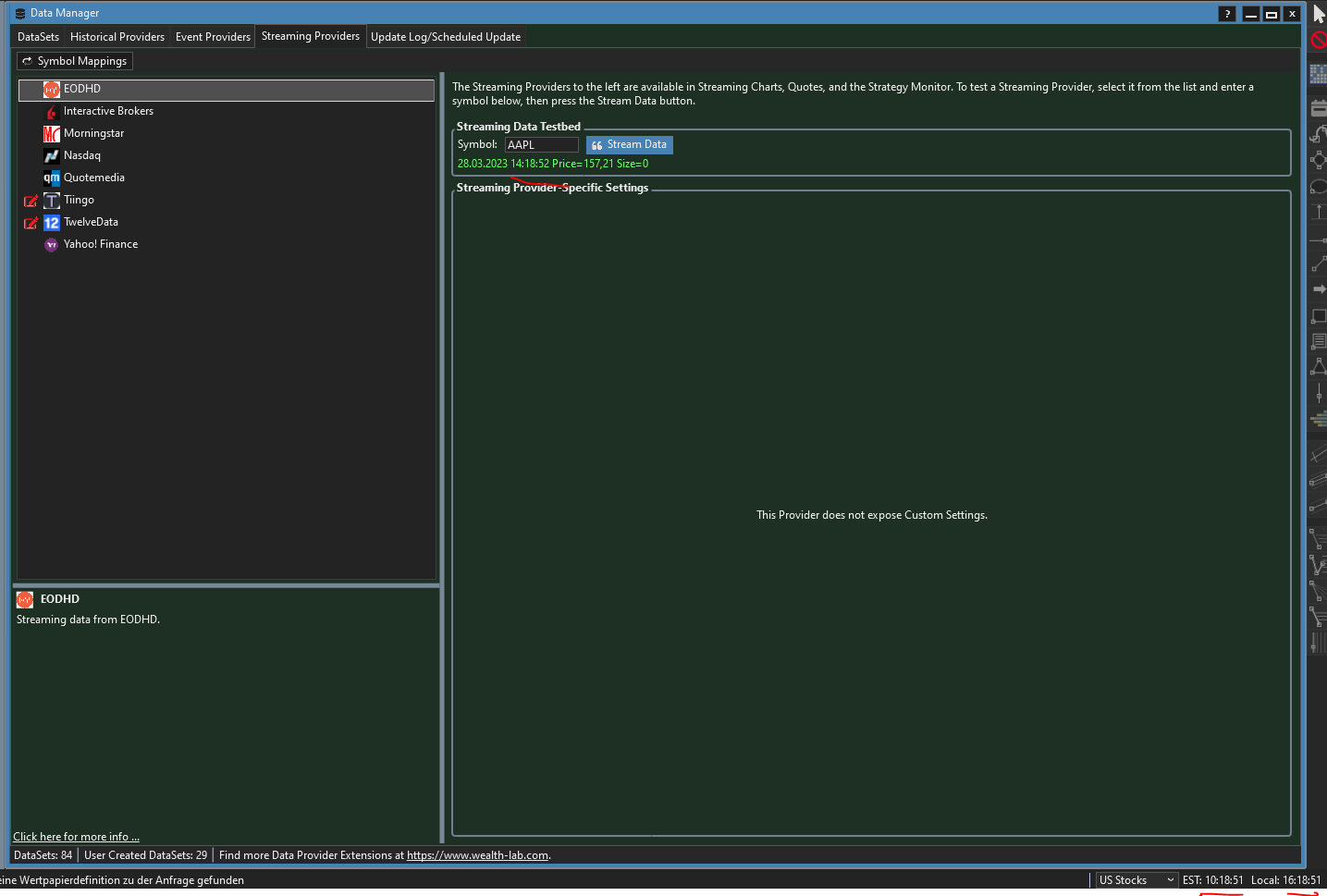The height and width of the screenshot is (896, 1327).
Task: Switch to the DataSets tab
Action: pos(38,37)
